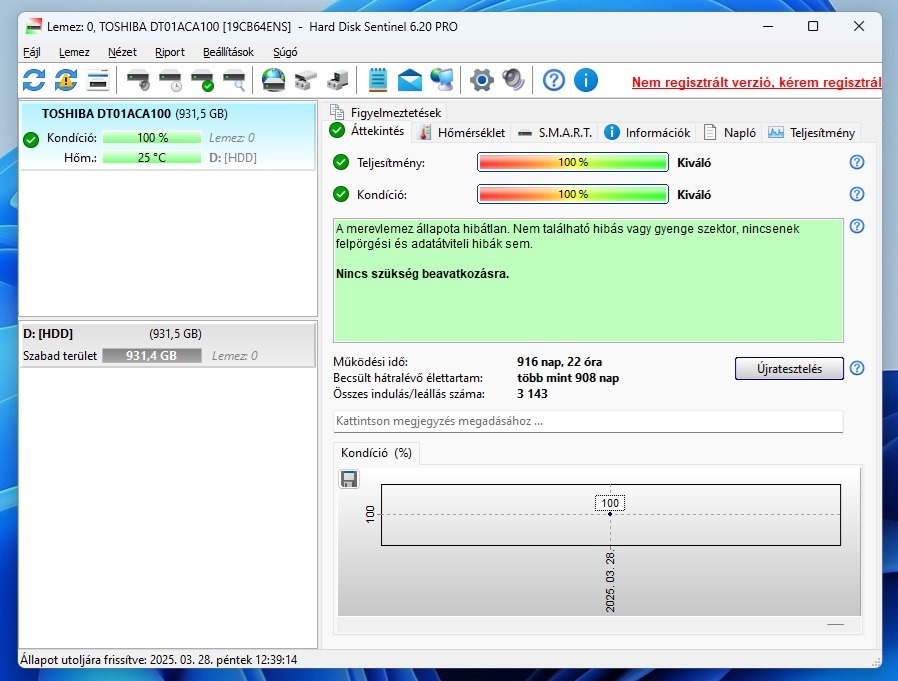Switch to the Teljesítmény tab

(x=812, y=133)
